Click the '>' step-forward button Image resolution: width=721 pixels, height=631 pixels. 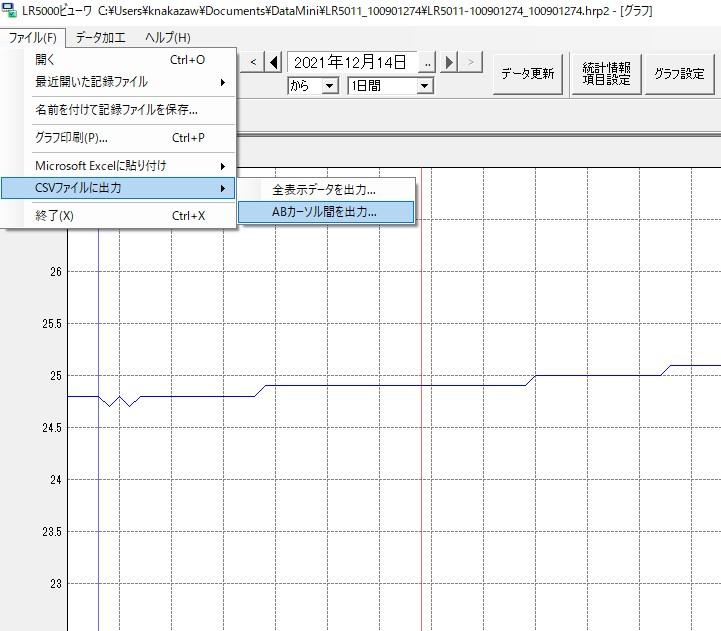pos(471,63)
